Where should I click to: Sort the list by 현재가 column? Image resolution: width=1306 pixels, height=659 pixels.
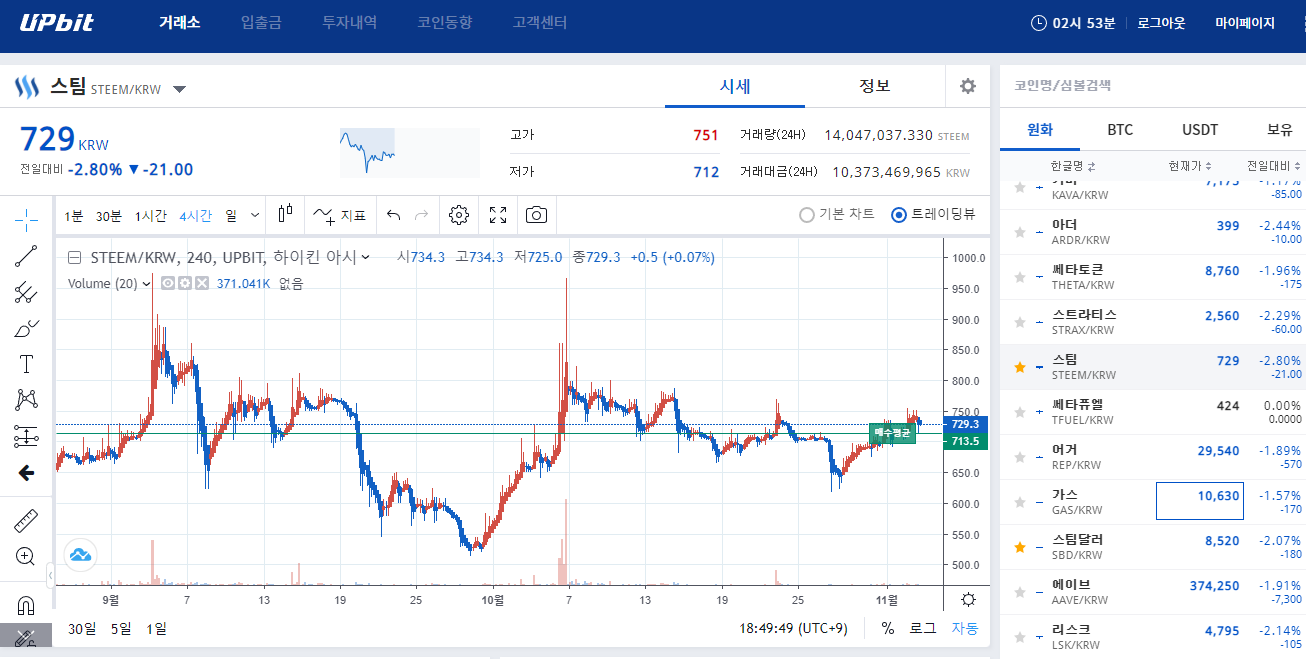(x=1190, y=166)
